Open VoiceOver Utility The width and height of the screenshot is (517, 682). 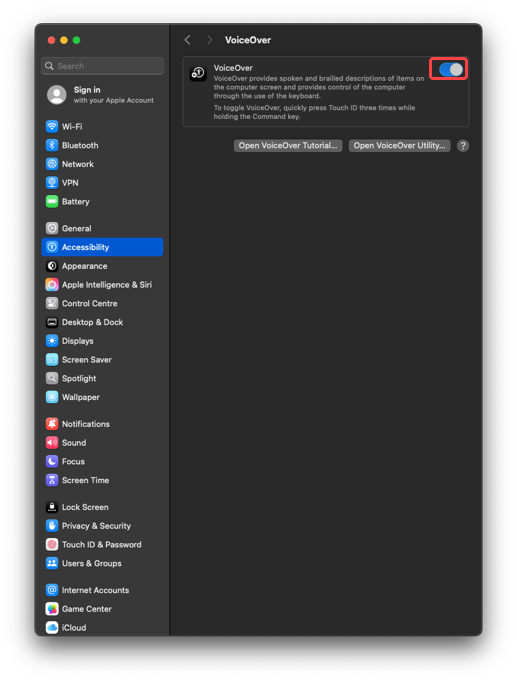(x=399, y=146)
